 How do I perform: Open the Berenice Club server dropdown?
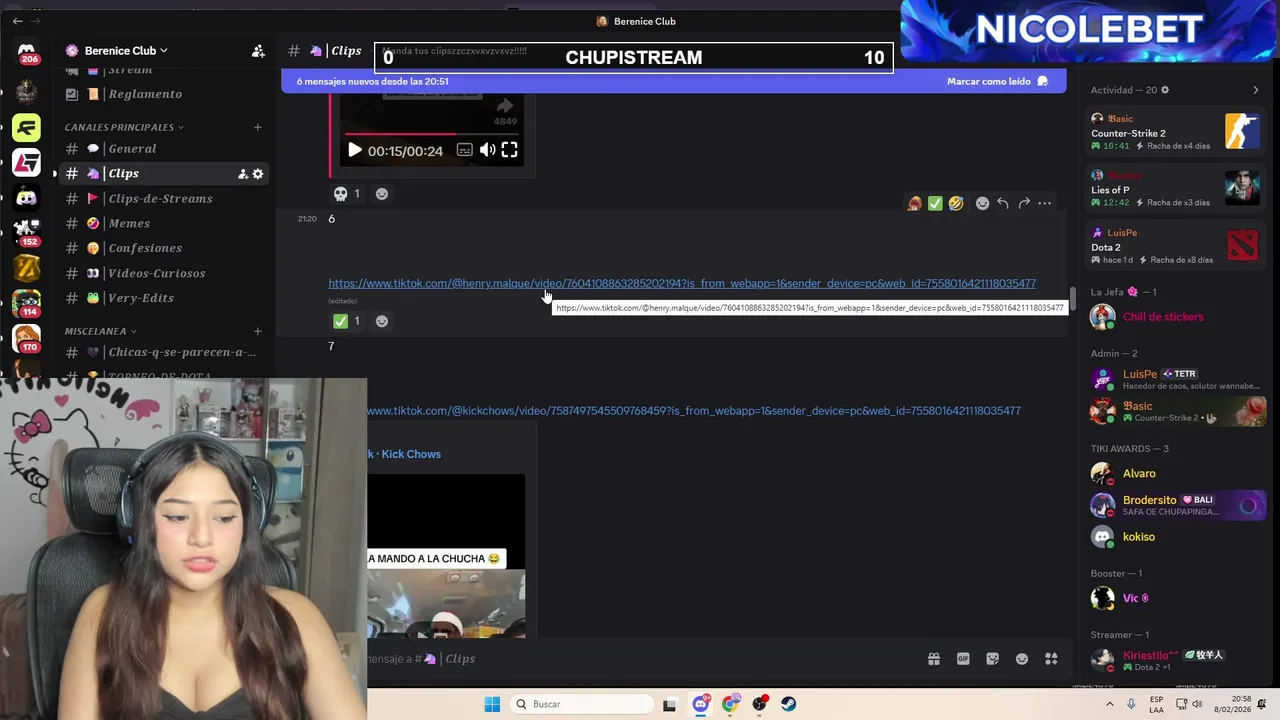click(x=126, y=51)
